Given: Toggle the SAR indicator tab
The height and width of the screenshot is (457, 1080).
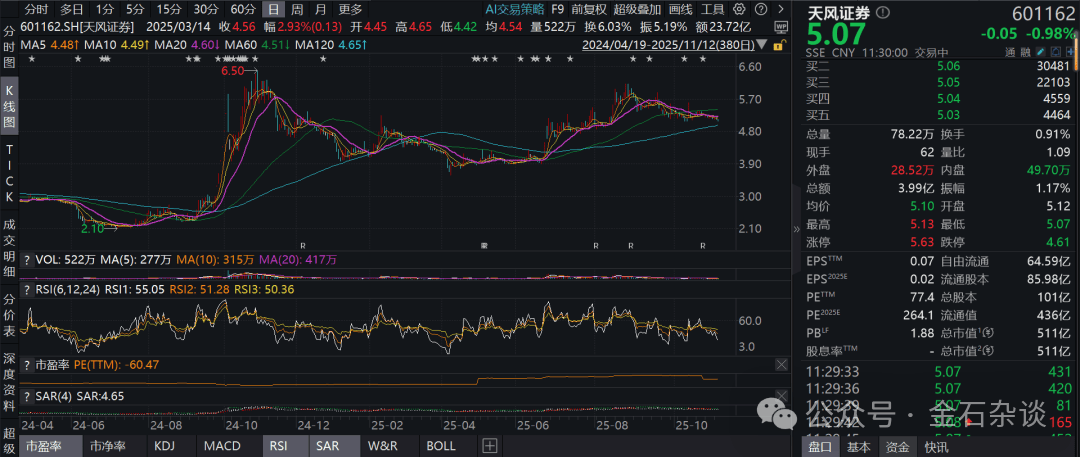Looking at the screenshot, I should tap(327, 446).
